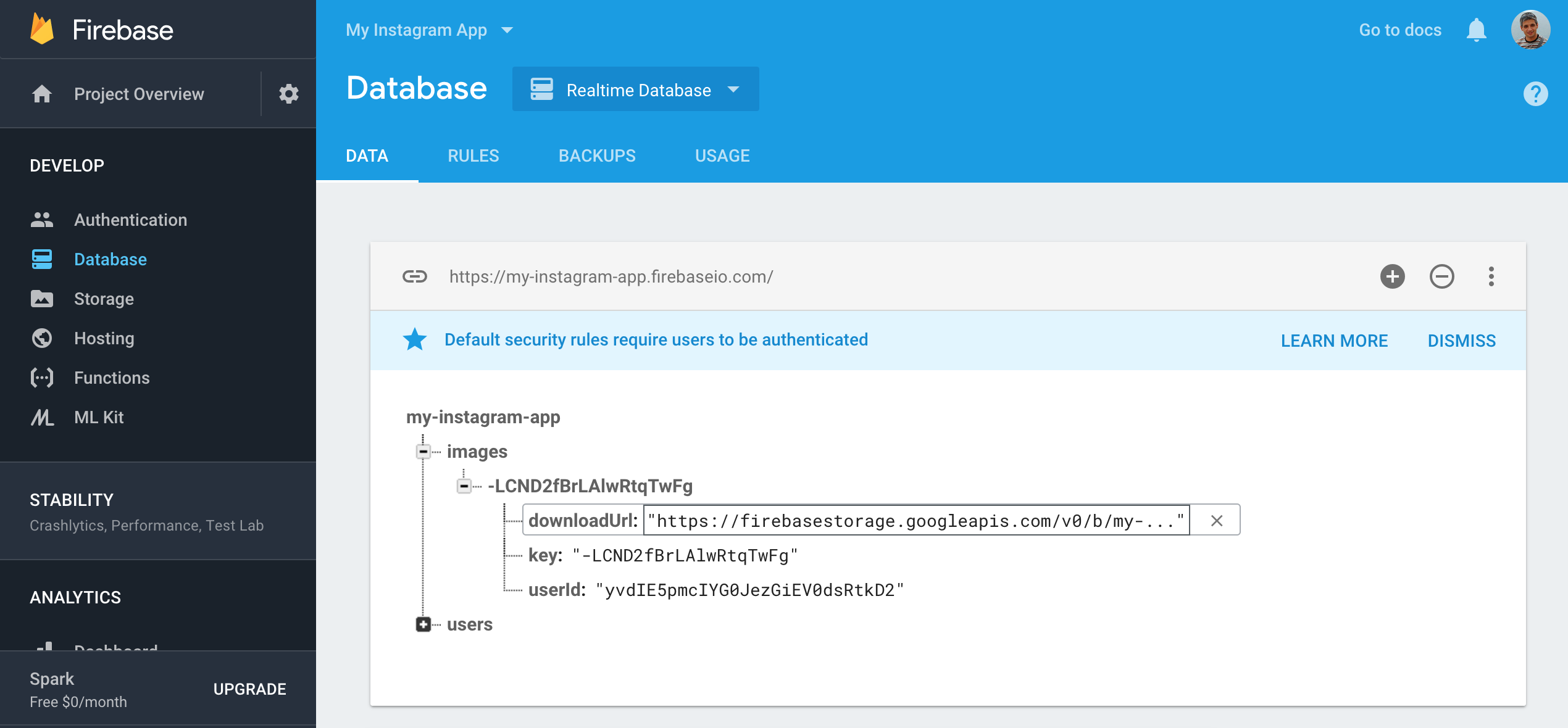
Task: Open the My Instagram App project dropdown
Action: (429, 30)
